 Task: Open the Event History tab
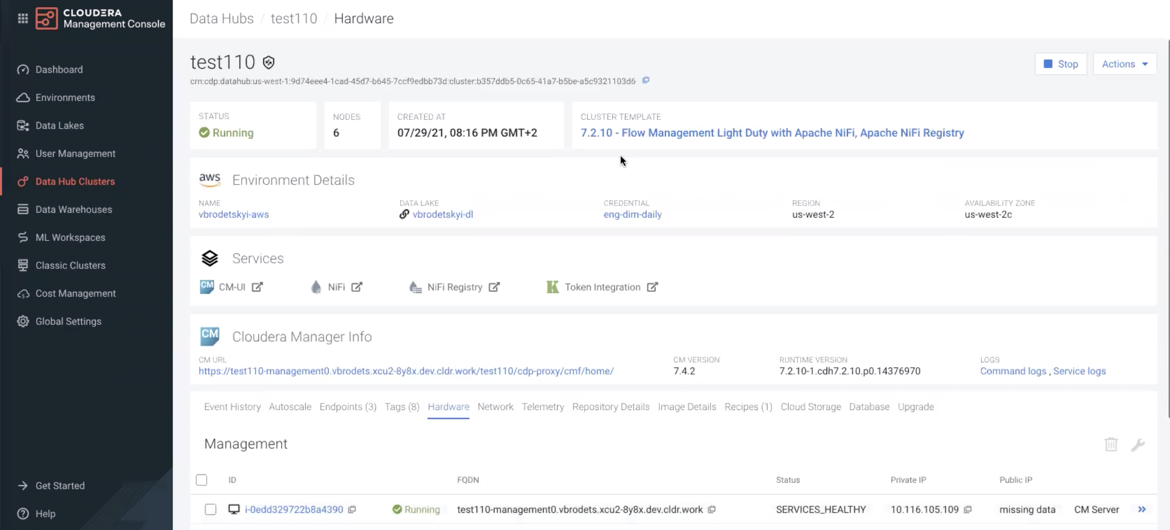pyautogui.click(x=232, y=407)
